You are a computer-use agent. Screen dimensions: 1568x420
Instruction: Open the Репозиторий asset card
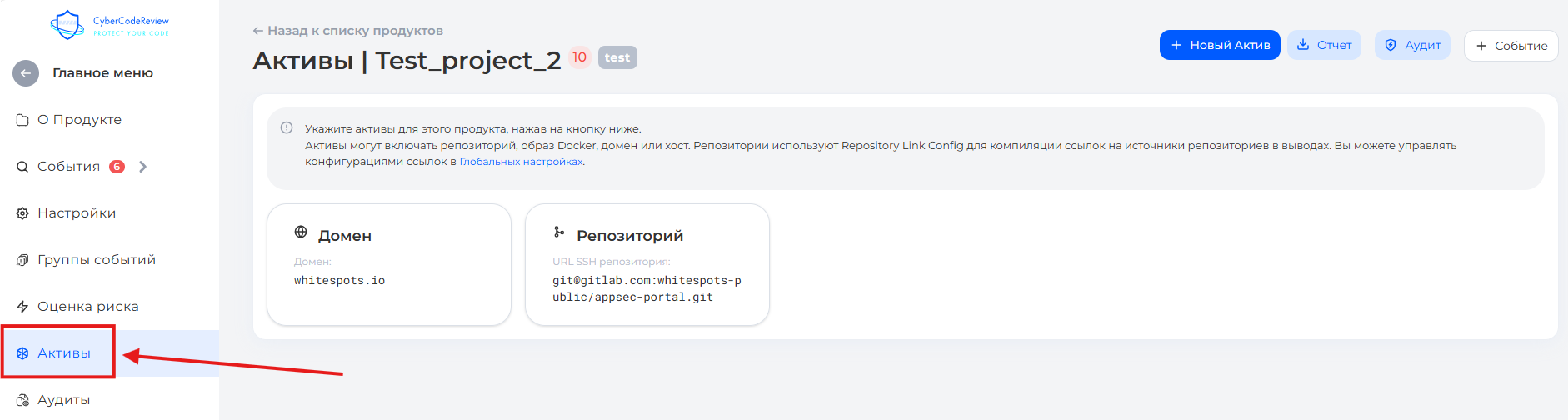coord(647,264)
